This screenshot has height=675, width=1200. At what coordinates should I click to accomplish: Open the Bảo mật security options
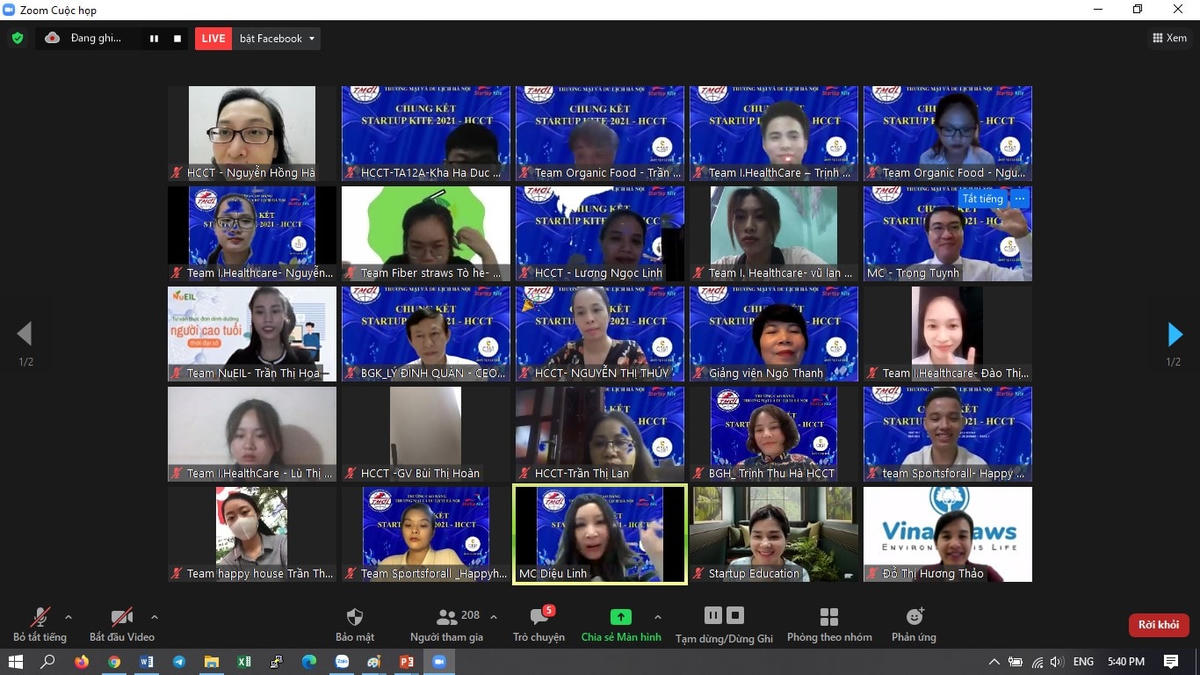pyautogui.click(x=356, y=620)
